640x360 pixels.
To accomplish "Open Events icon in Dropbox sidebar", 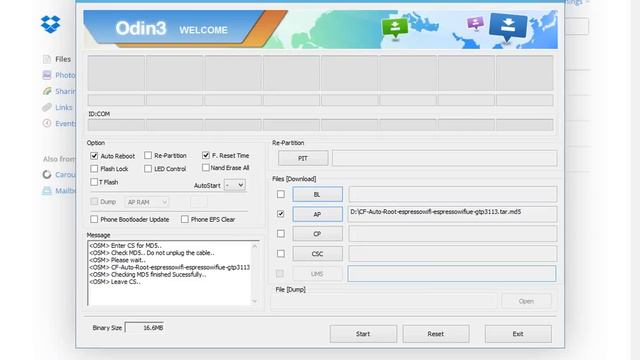I will [47, 123].
